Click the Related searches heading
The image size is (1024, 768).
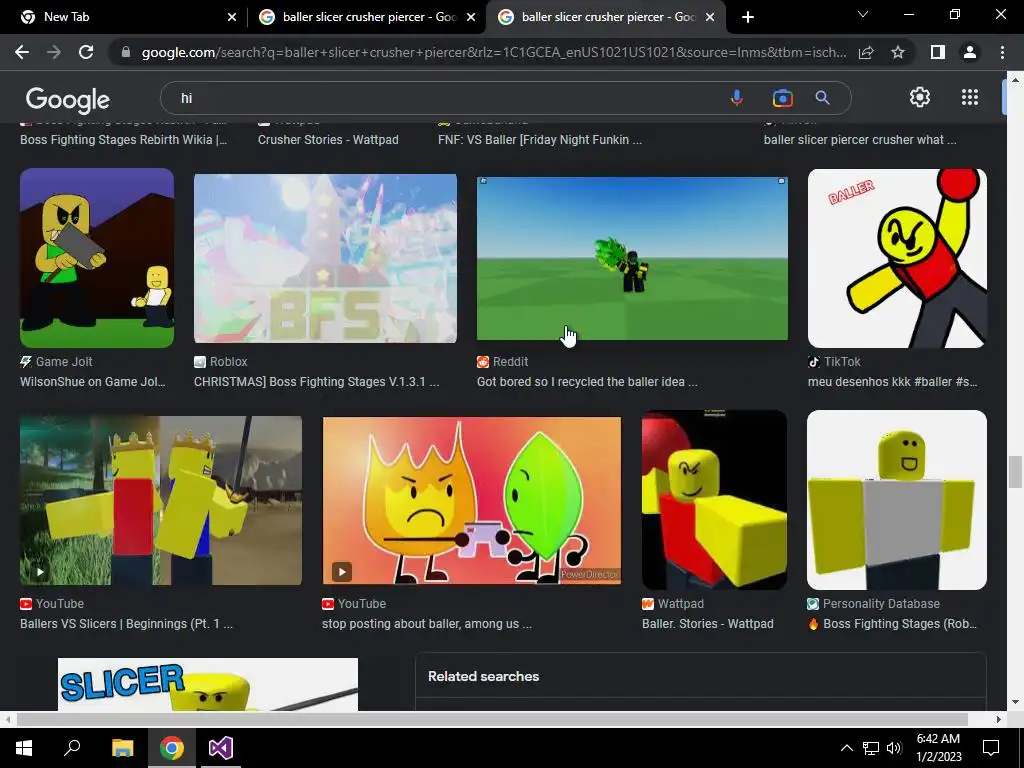(483, 677)
